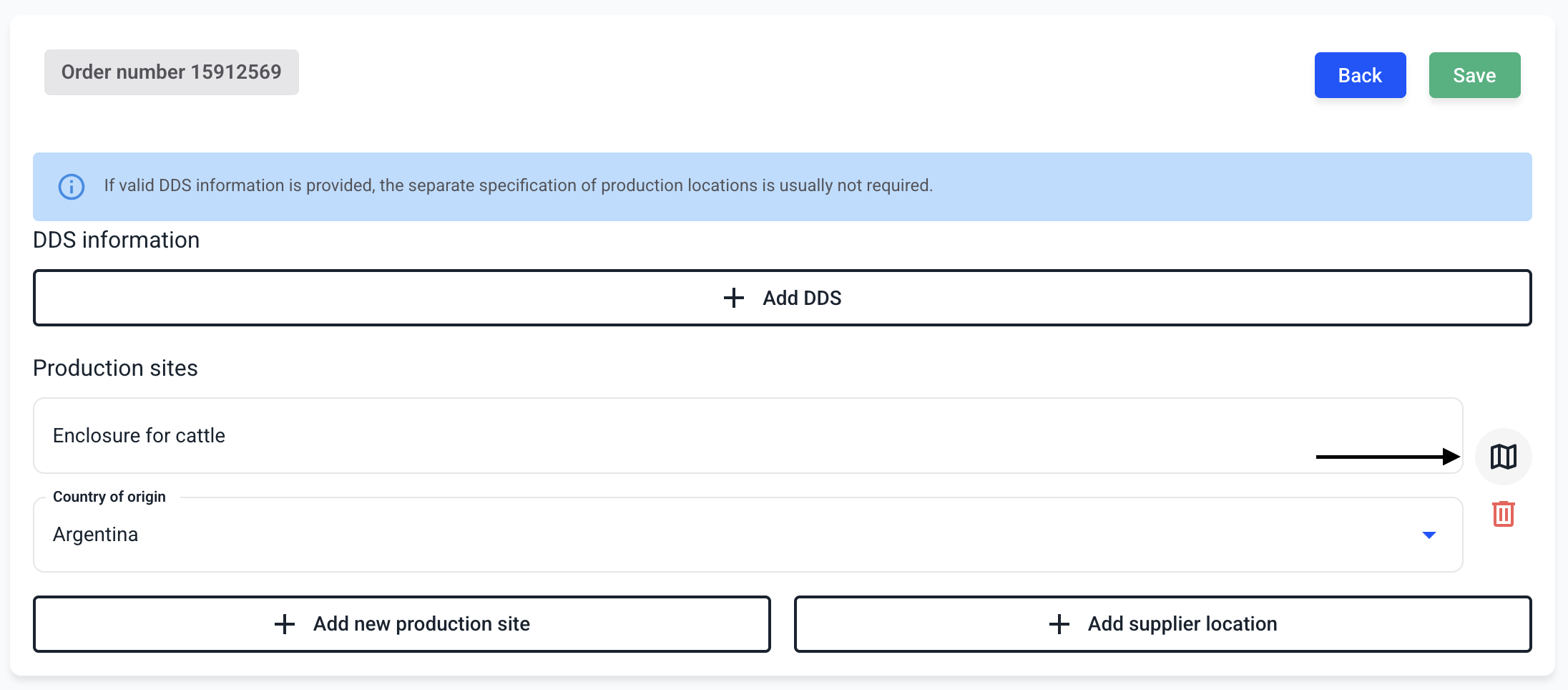Click the Order number 15912569 badge
The height and width of the screenshot is (690, 1568).
tap(172, 72)
